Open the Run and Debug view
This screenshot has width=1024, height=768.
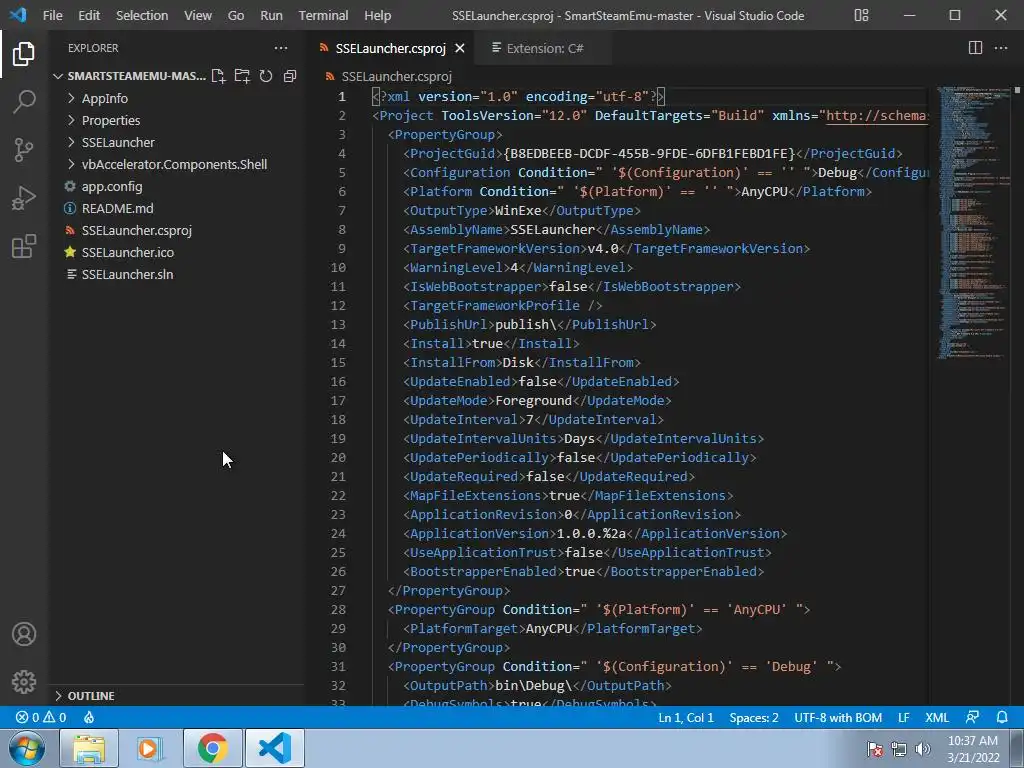coord(24,198)
